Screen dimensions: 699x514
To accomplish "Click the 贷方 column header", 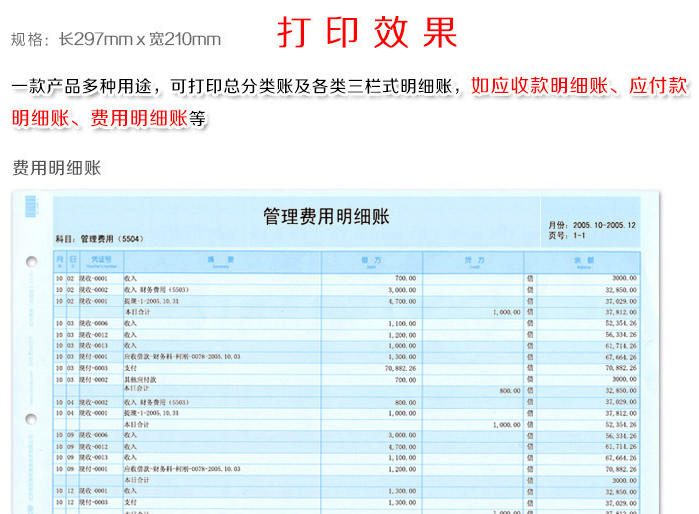I will pos(473,261).
